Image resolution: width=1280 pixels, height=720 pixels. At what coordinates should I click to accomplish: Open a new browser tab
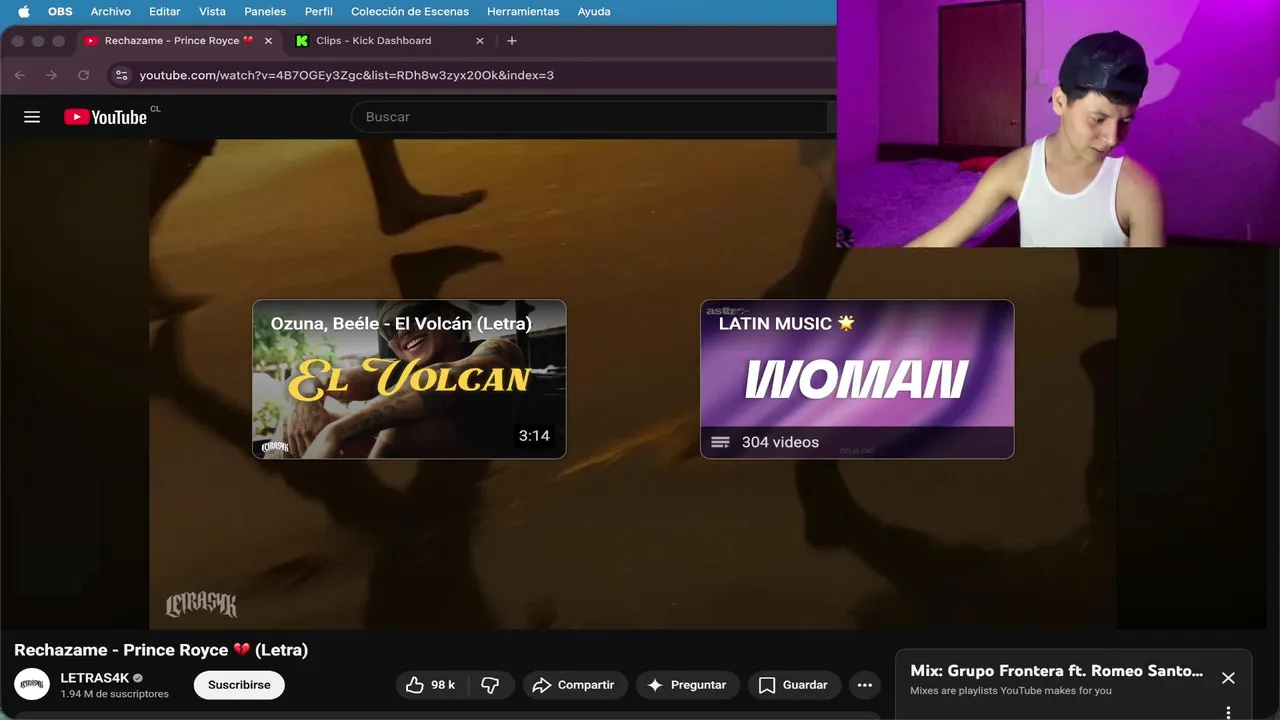(x=512, y=41)
